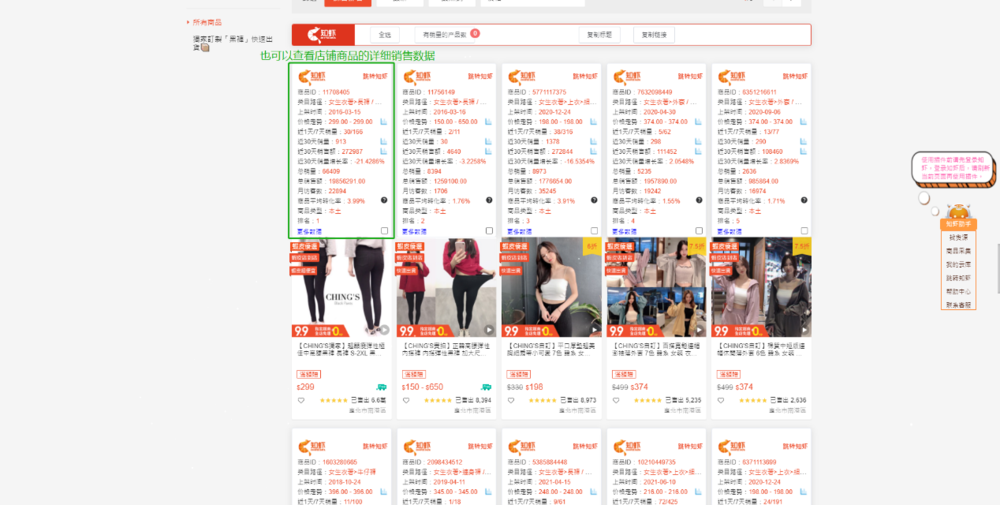Play video on white tube top thumbnail
Screen dimensions: 1000x505
coord(594,330)
